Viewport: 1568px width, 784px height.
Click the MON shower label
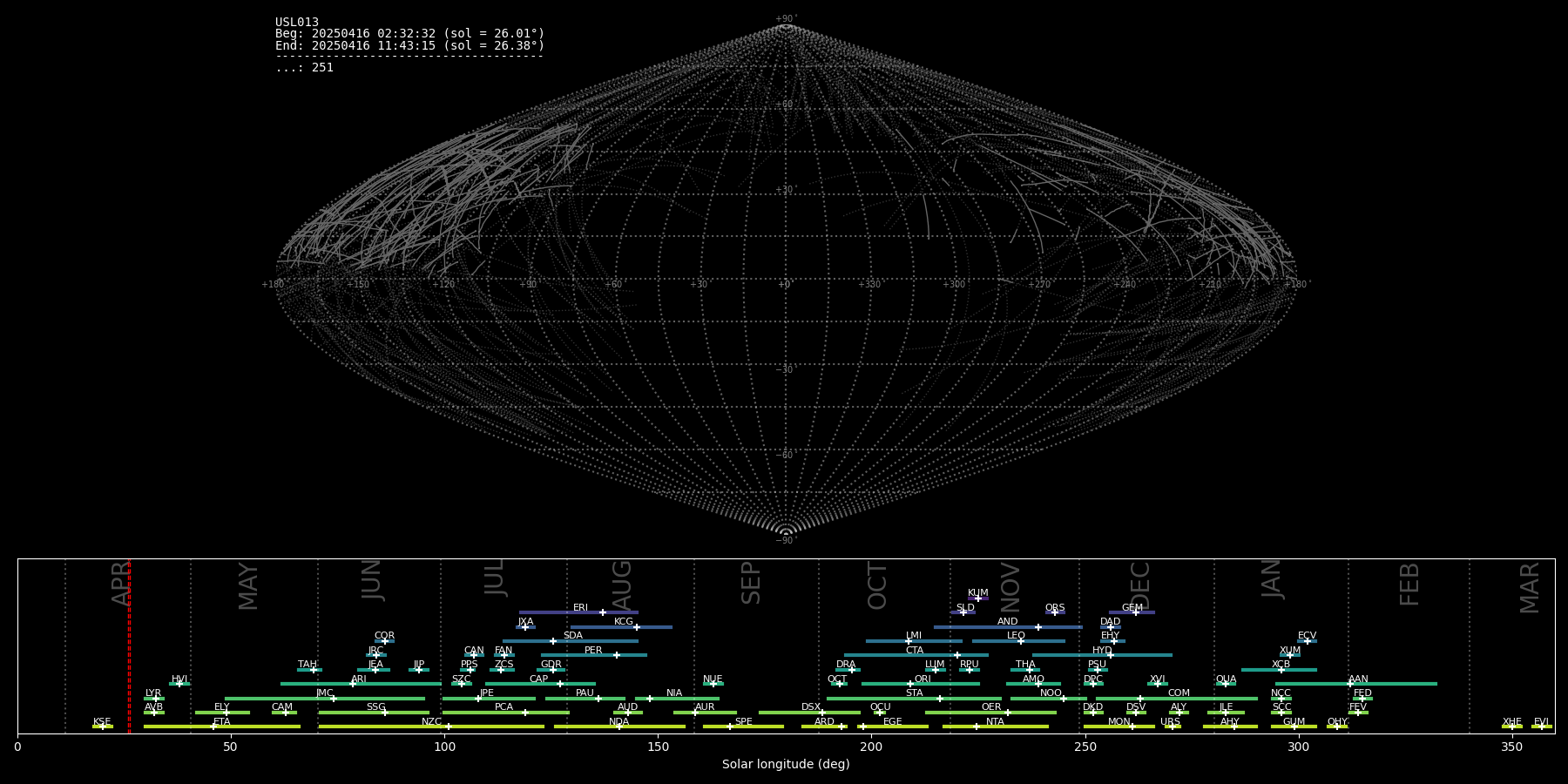point(1119,722)
